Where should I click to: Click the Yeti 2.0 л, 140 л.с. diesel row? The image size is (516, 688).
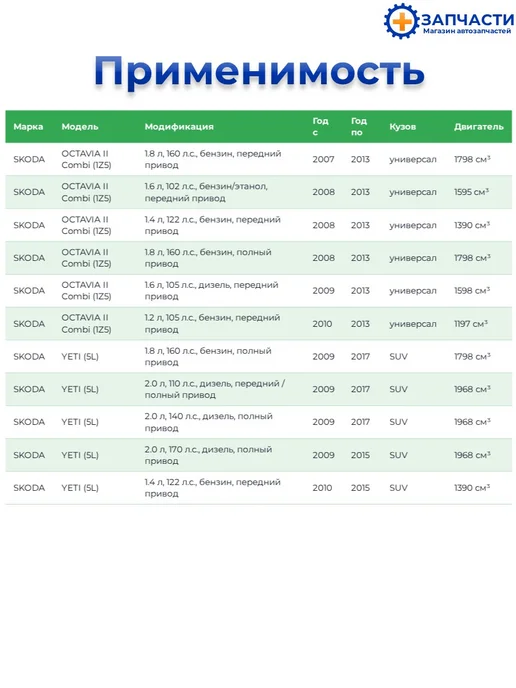click(258, 422)
